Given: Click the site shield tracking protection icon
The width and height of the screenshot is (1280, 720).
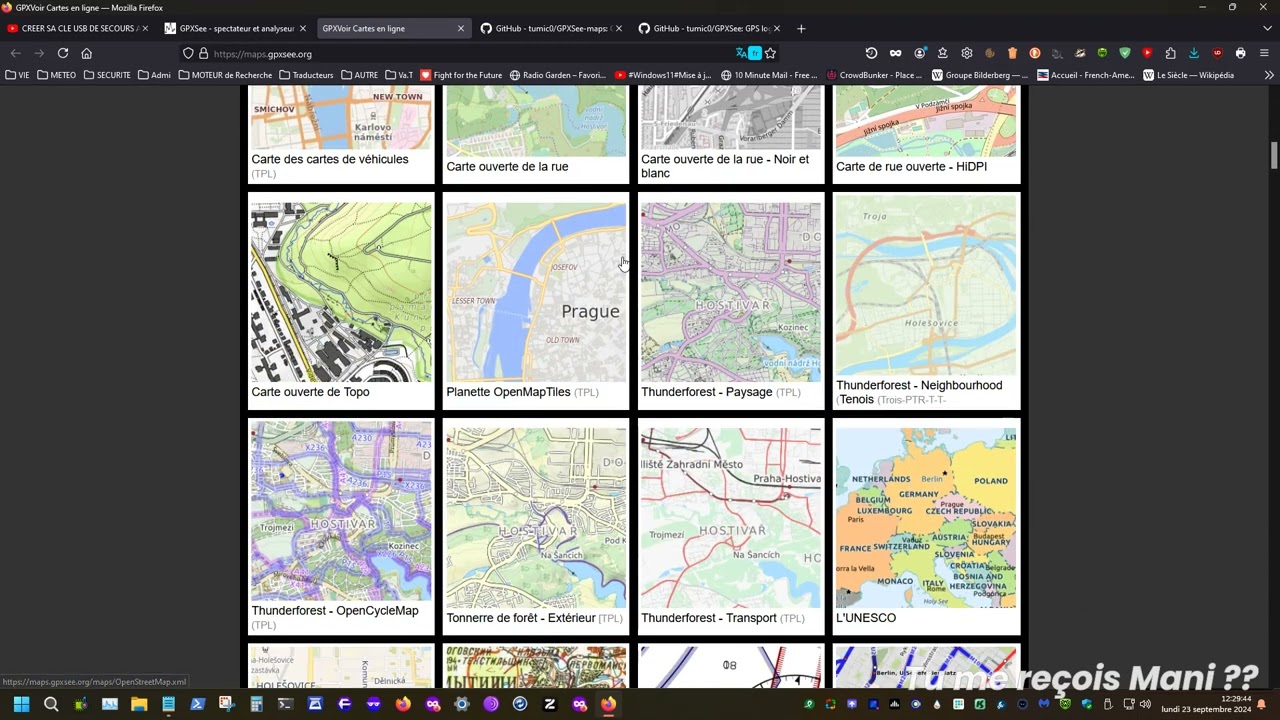Looking at the screenshot, I should 188,54.
